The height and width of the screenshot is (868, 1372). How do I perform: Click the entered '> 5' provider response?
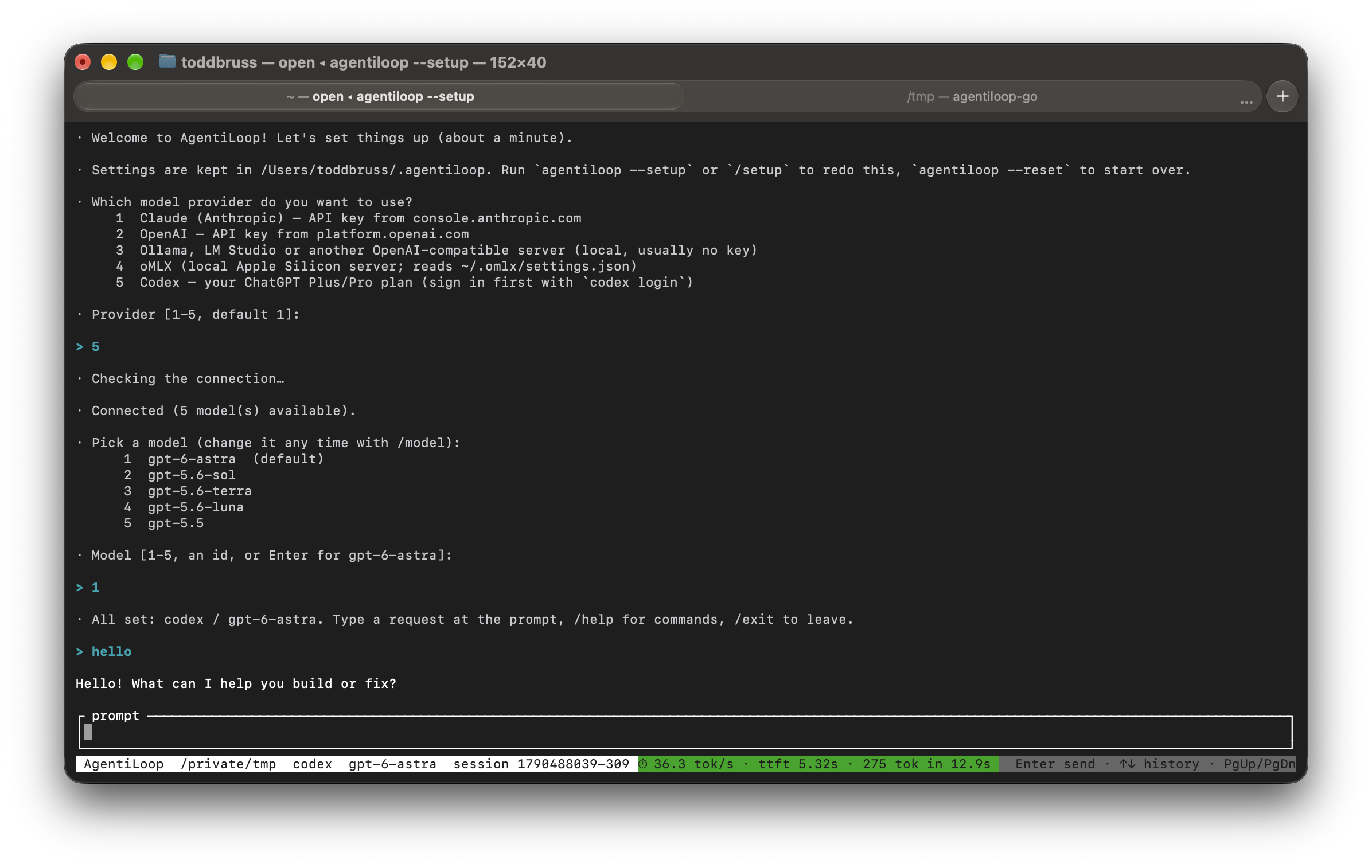pos(88,346)
